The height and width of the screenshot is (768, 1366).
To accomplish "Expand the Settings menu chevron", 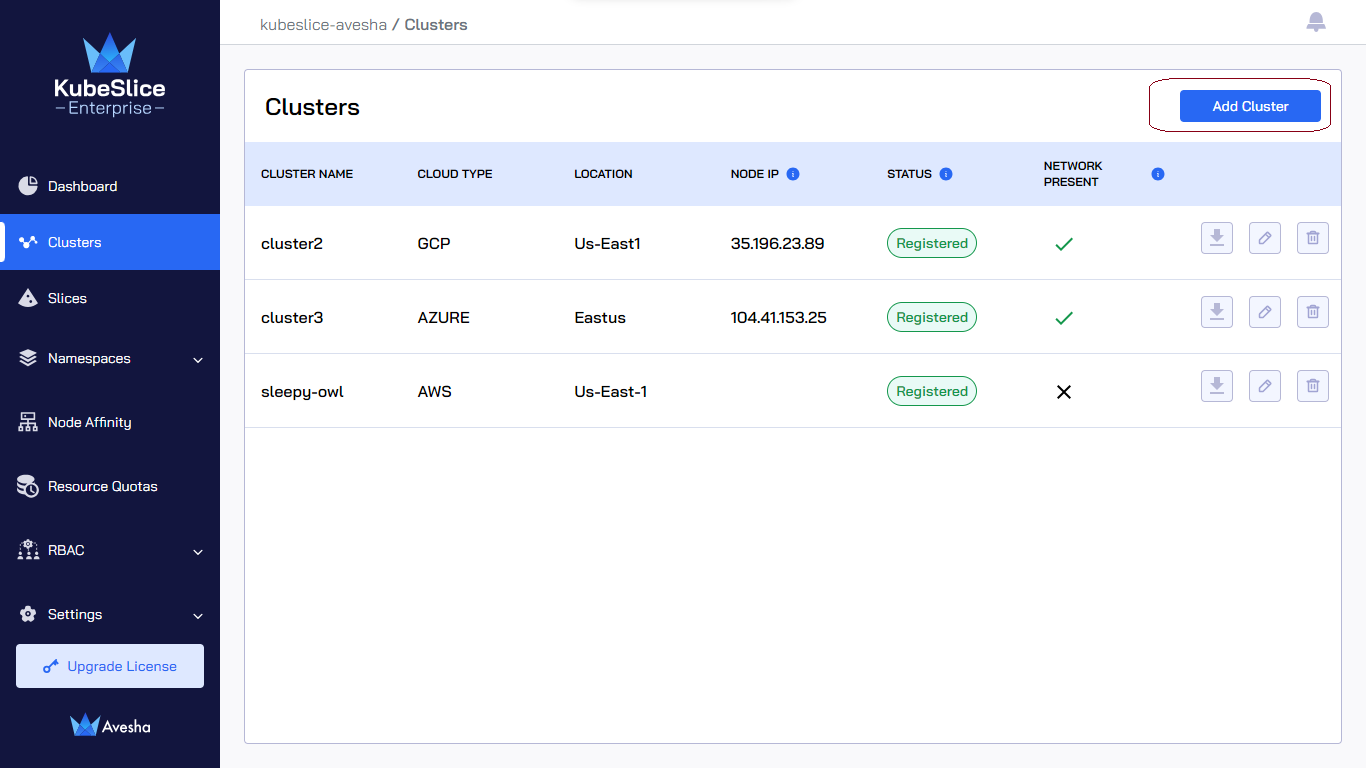I will coord(198,616).
